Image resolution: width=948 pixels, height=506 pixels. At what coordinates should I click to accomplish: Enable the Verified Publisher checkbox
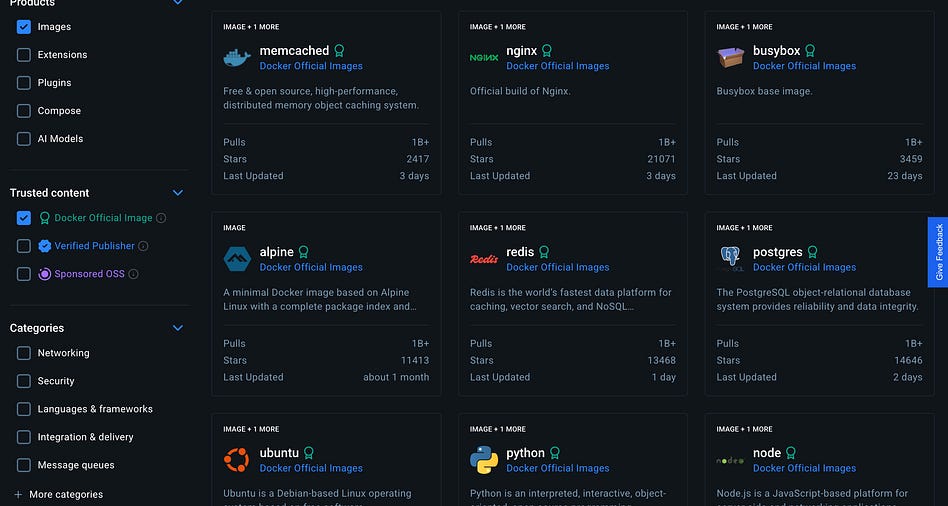pyautogui.click(x=24, y=246)
